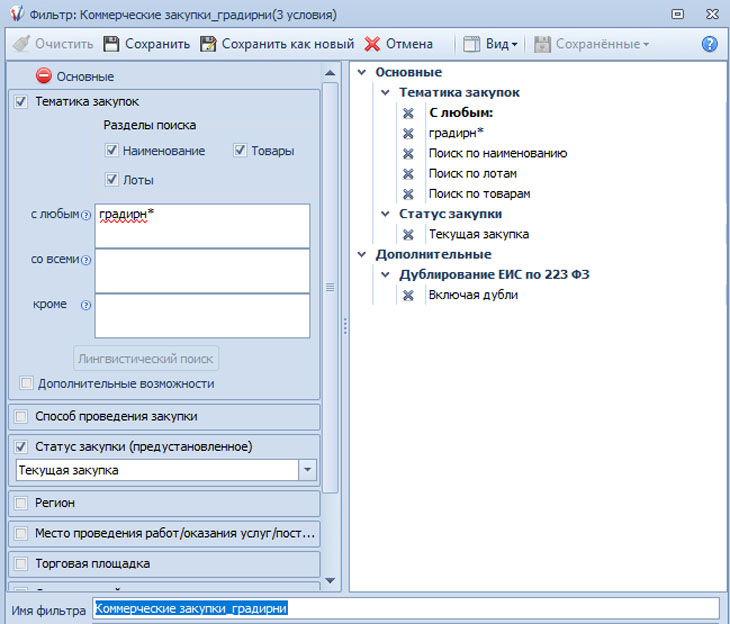Delete 'Поиск по наименованию' condition via X icon
Screen dimensions: 730x624
click(x=408, y=153)
